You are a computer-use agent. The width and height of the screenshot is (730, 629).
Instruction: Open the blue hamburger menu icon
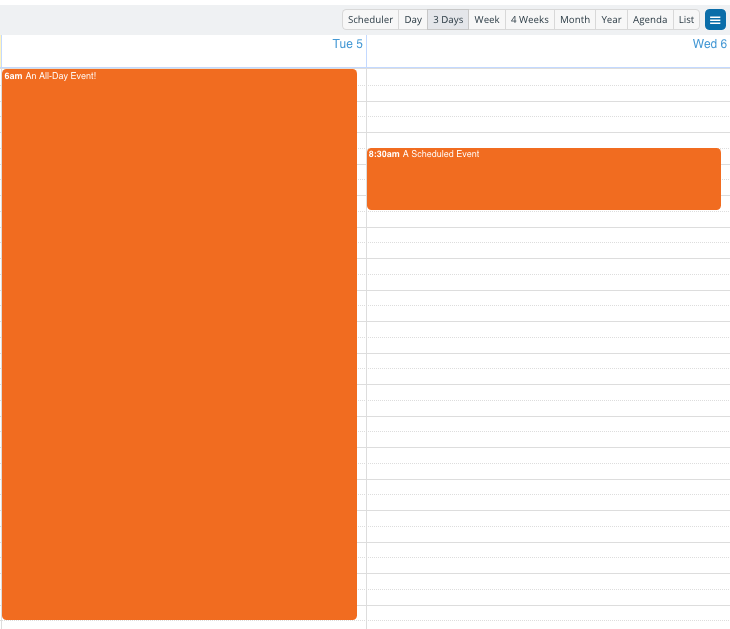tap(715, 20)
